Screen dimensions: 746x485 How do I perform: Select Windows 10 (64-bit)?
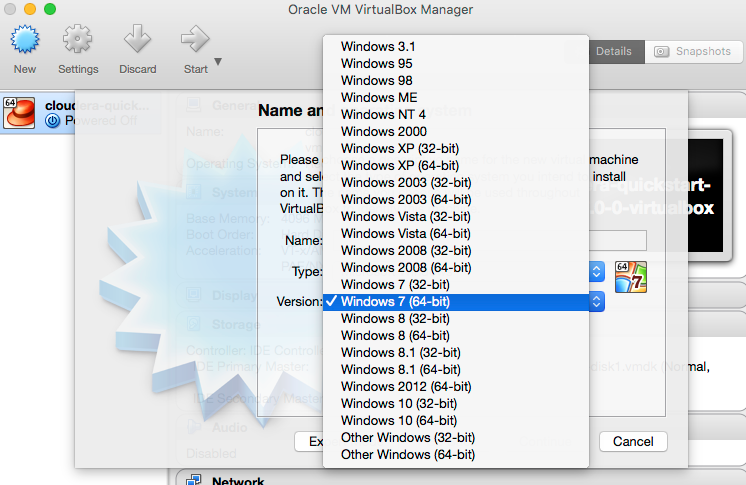[x=456, y=421]
